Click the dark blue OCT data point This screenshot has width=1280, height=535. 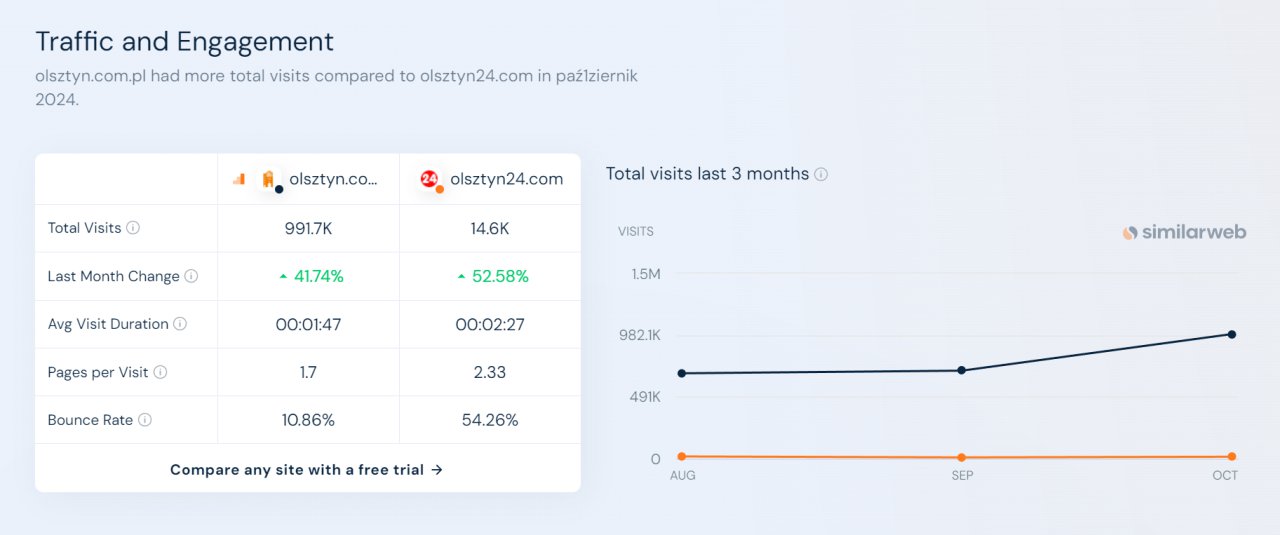click(1232, 334)
